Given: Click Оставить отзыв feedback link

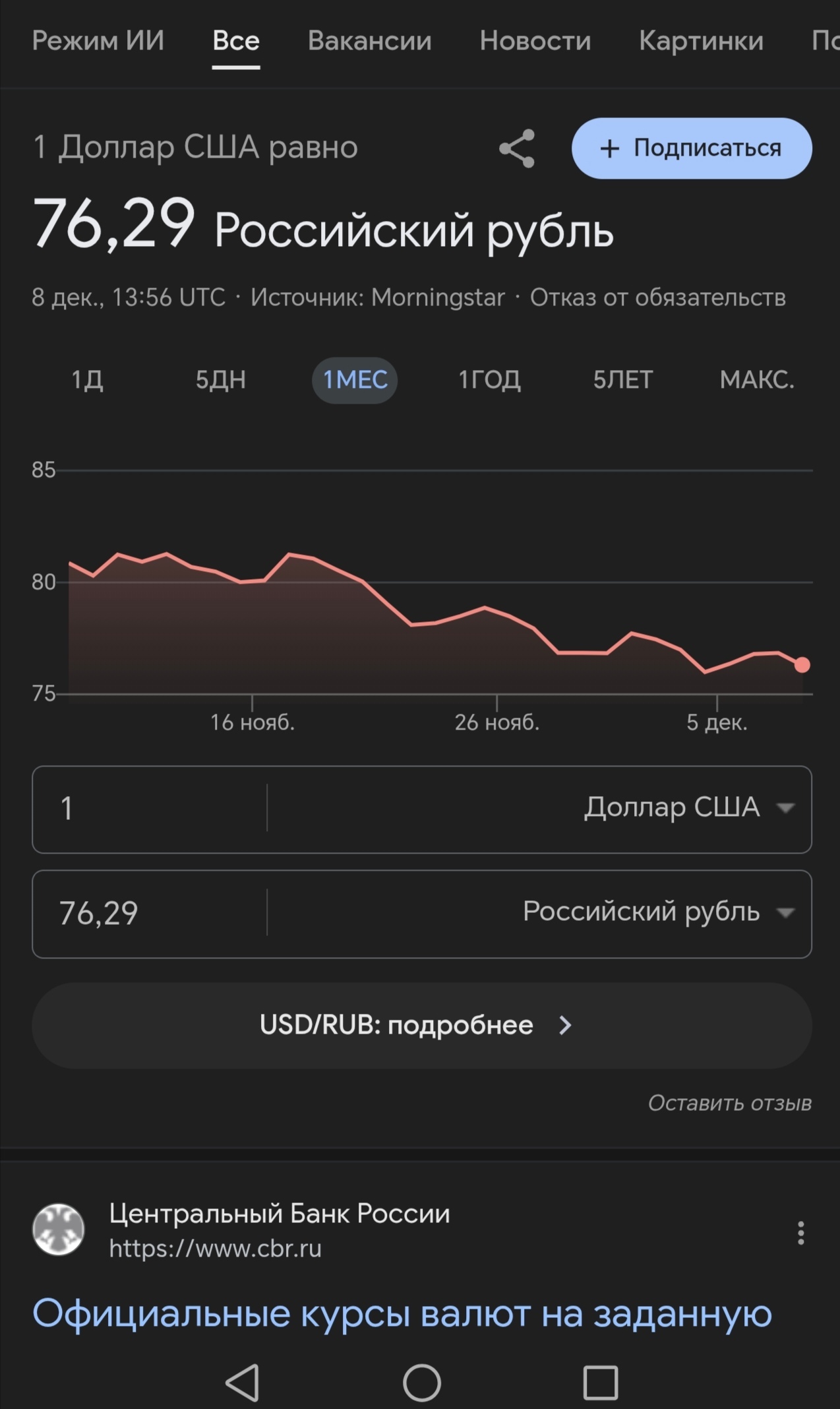Looking at the screenshot, I should coord(729,1103).
